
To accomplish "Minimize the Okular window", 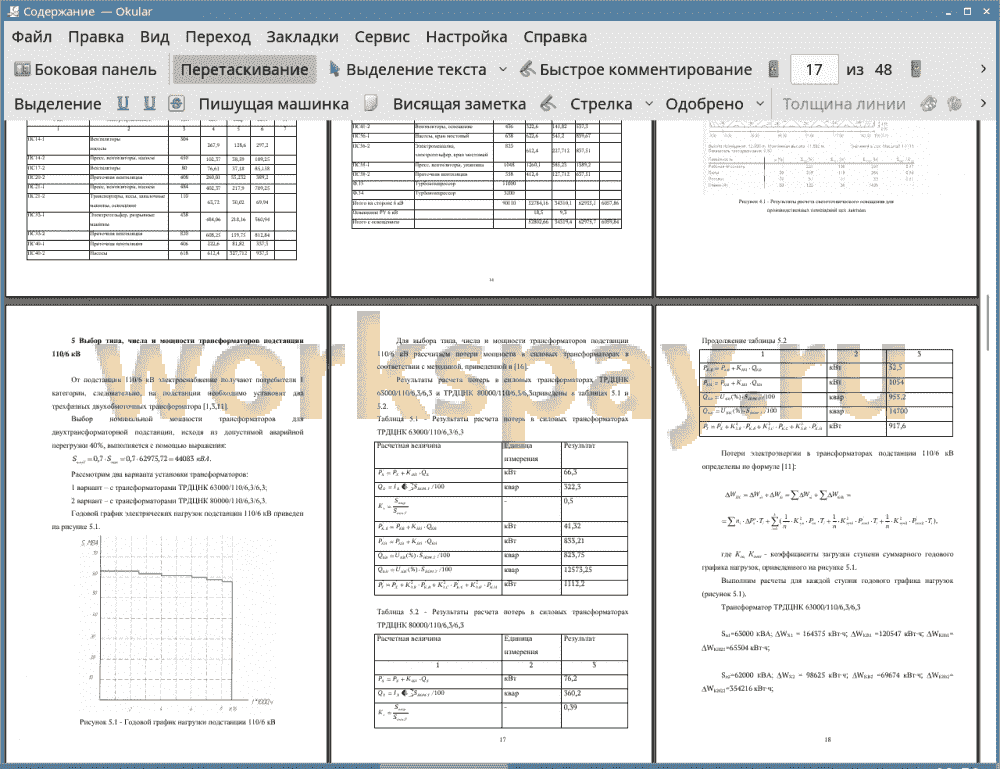I will pos(948,12).
